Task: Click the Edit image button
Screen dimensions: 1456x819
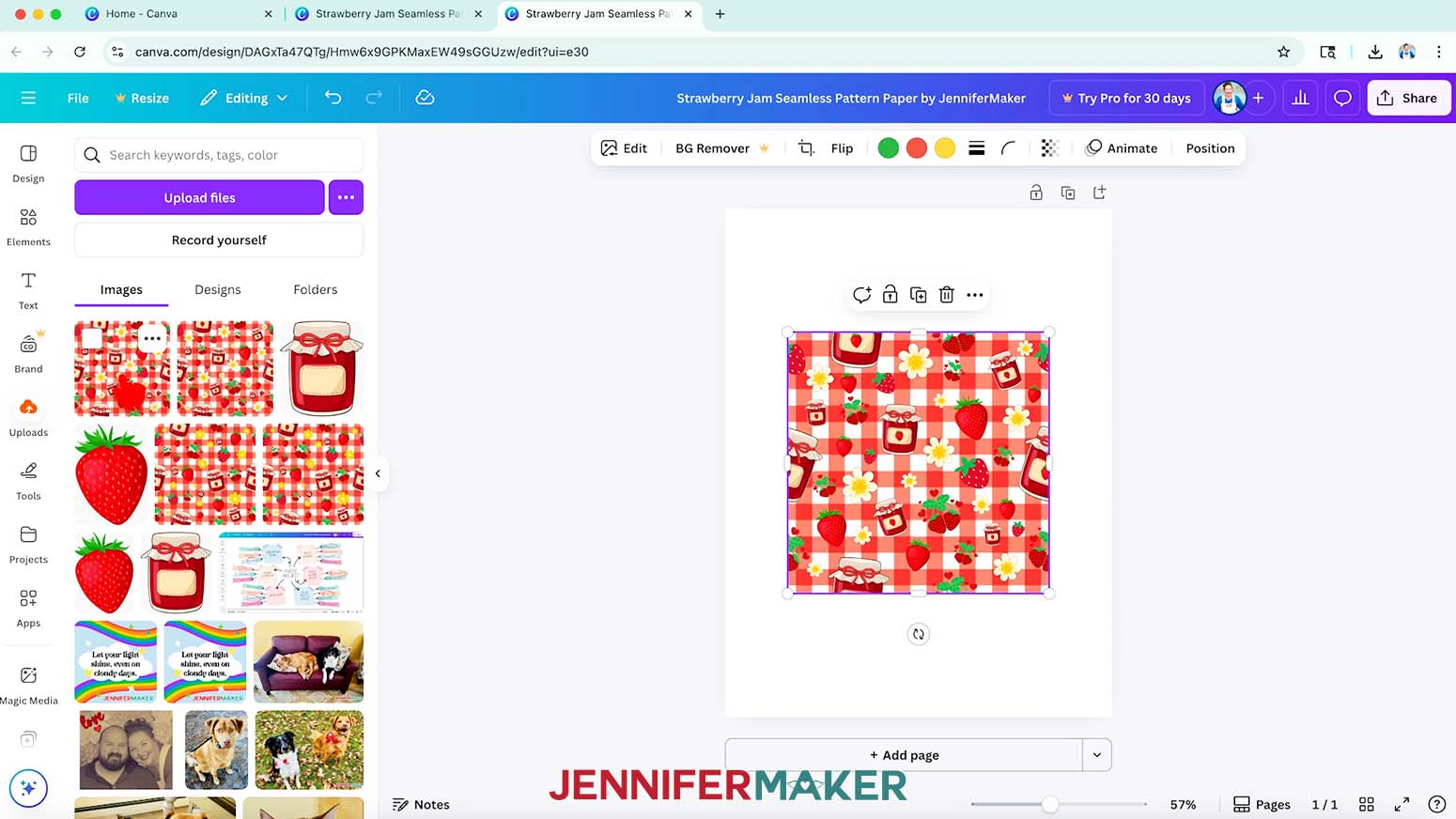Action: point(624,148)
